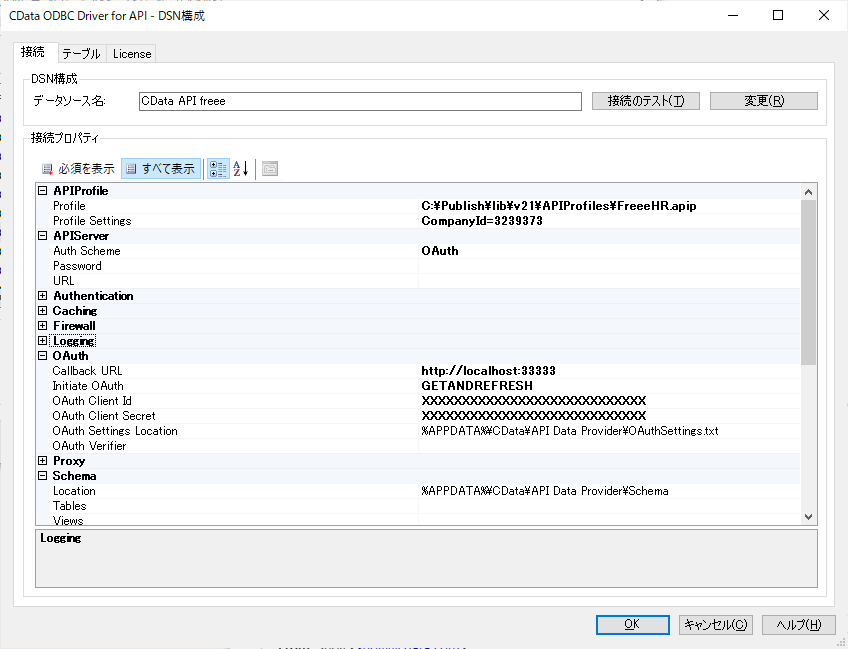Click the Password property value cell
Screen dimensions: 848x649
click(x=609, y=266)
